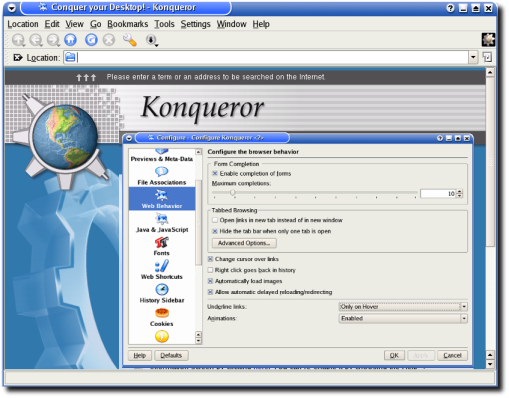Screen dimensions: 509x398
Task: Click the question mark help titlebar button
Action: (x=450, y=8)
